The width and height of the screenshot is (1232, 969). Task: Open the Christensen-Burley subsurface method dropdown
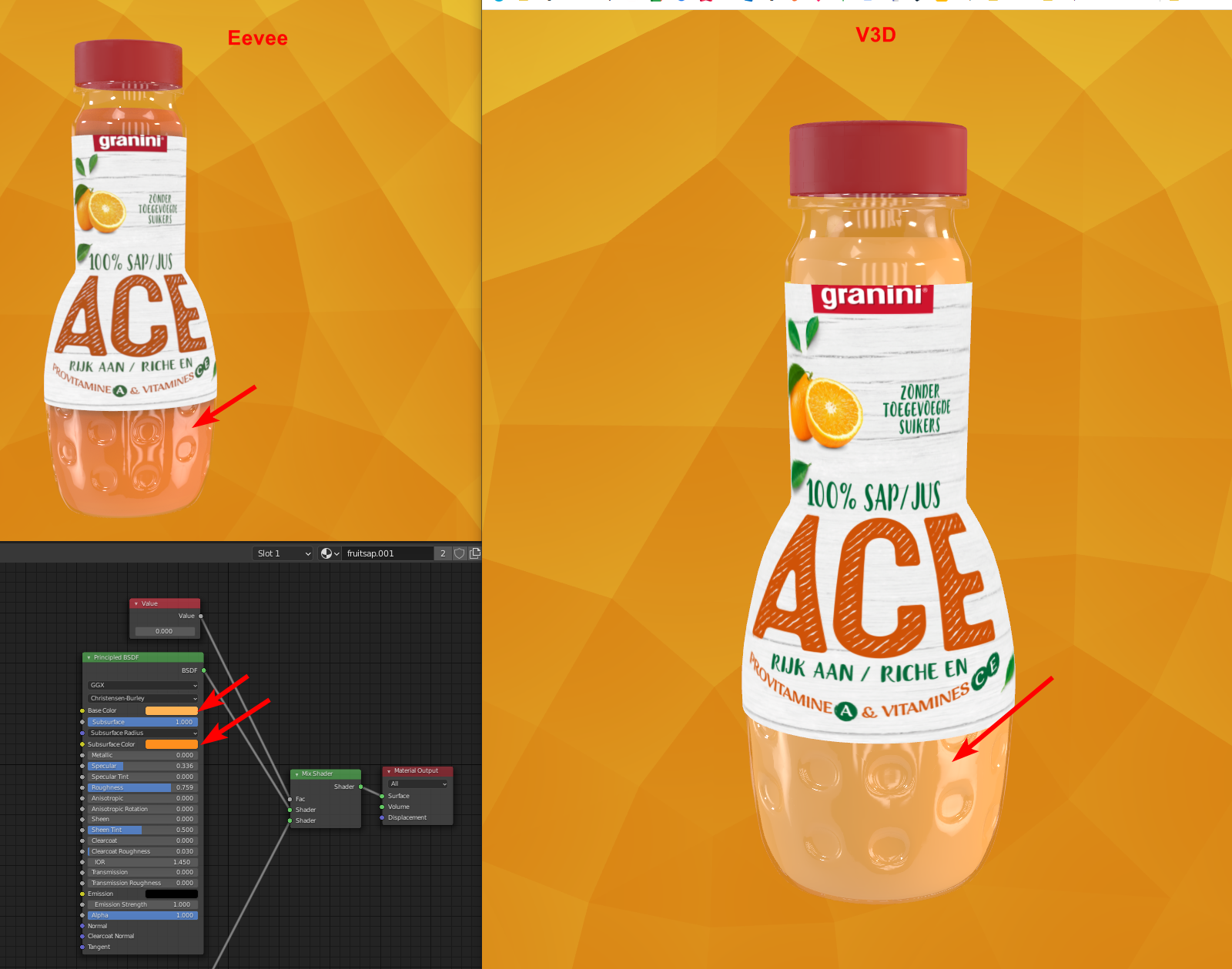143,698
